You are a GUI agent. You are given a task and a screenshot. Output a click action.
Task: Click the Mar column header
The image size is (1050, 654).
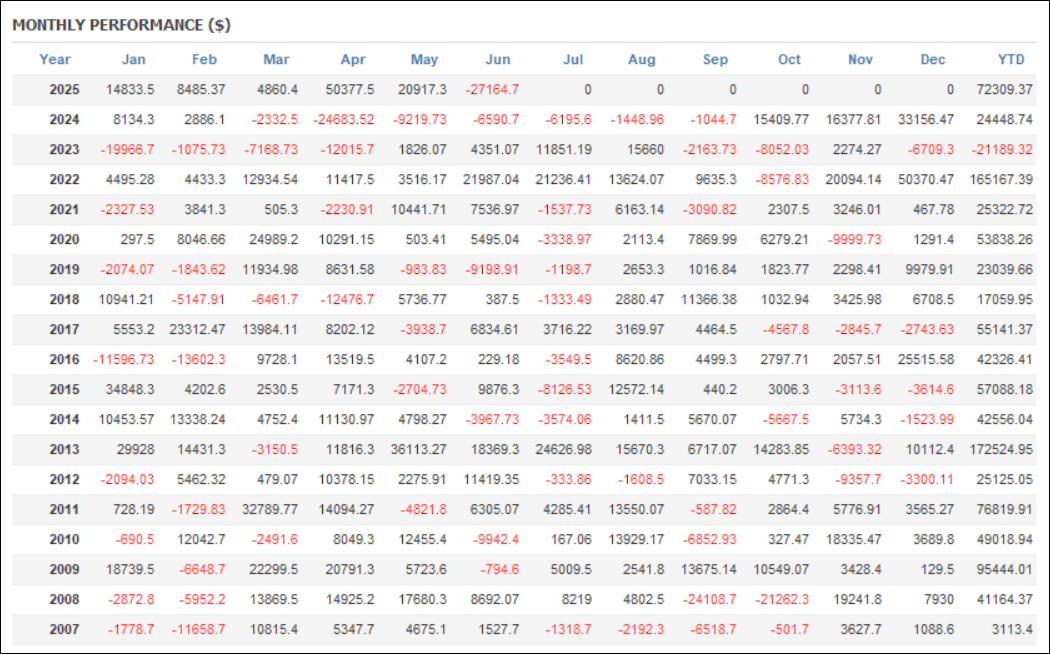276,60
